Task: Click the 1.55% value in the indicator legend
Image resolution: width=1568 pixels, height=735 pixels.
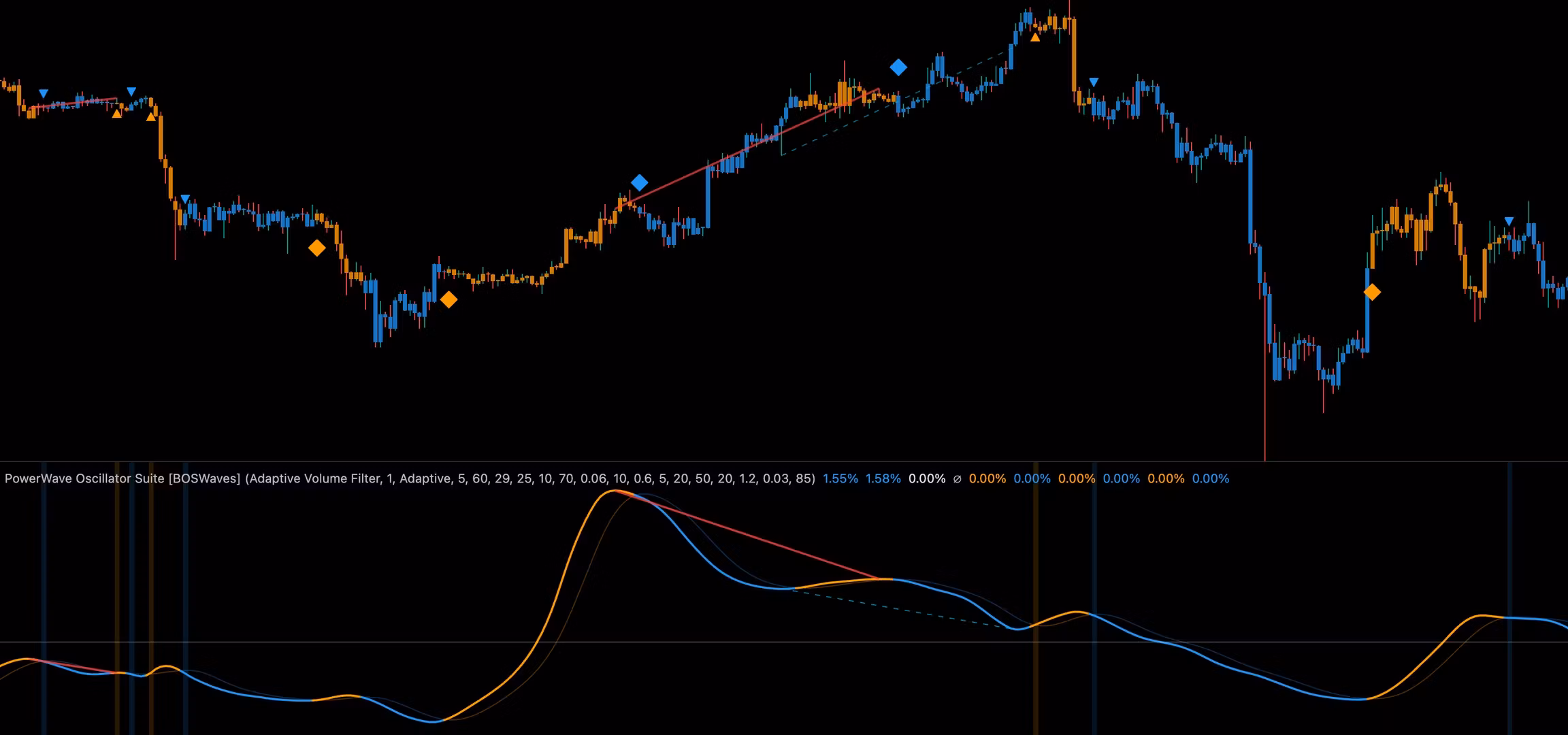Action: coord(840,478)
